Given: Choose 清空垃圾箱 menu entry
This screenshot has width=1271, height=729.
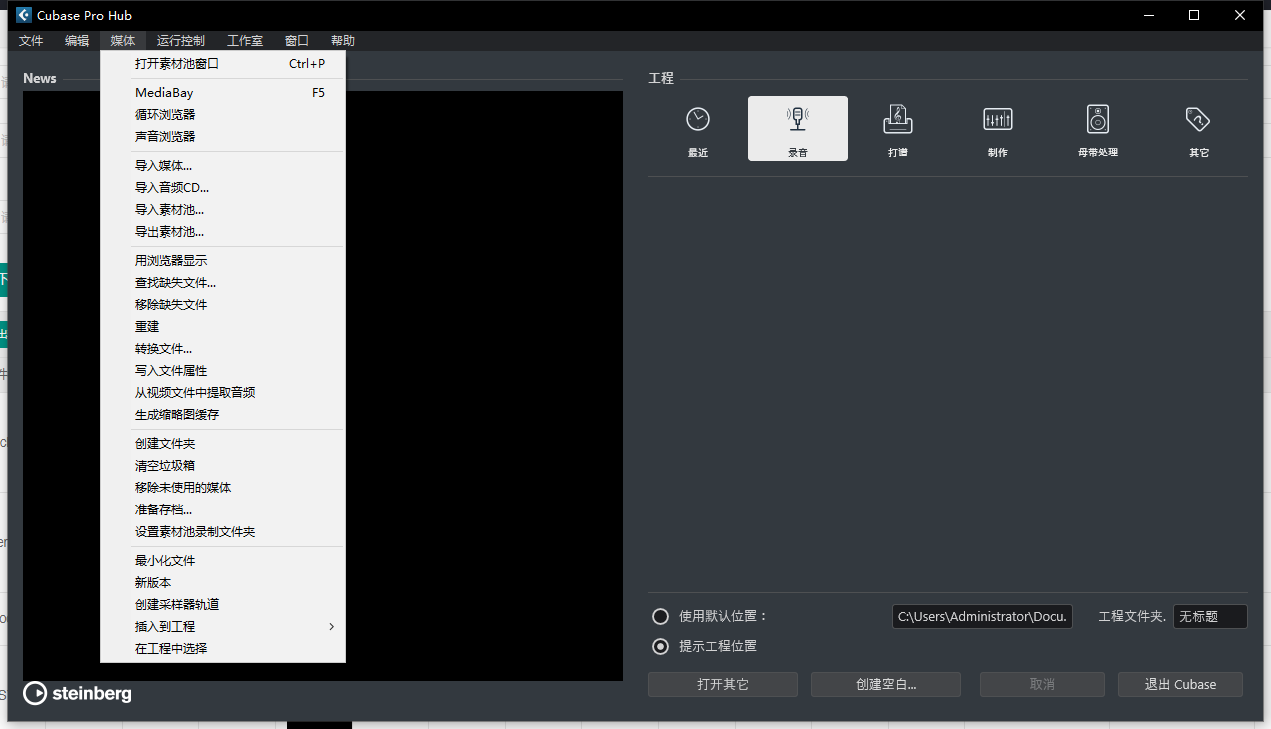Looking at the screenshot, I should click(x=223, y=466).
